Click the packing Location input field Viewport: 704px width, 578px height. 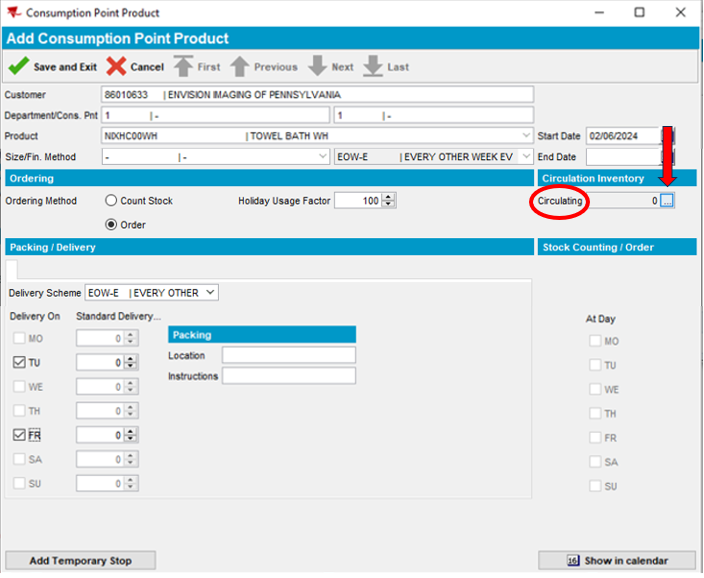(x=289, y=355)
